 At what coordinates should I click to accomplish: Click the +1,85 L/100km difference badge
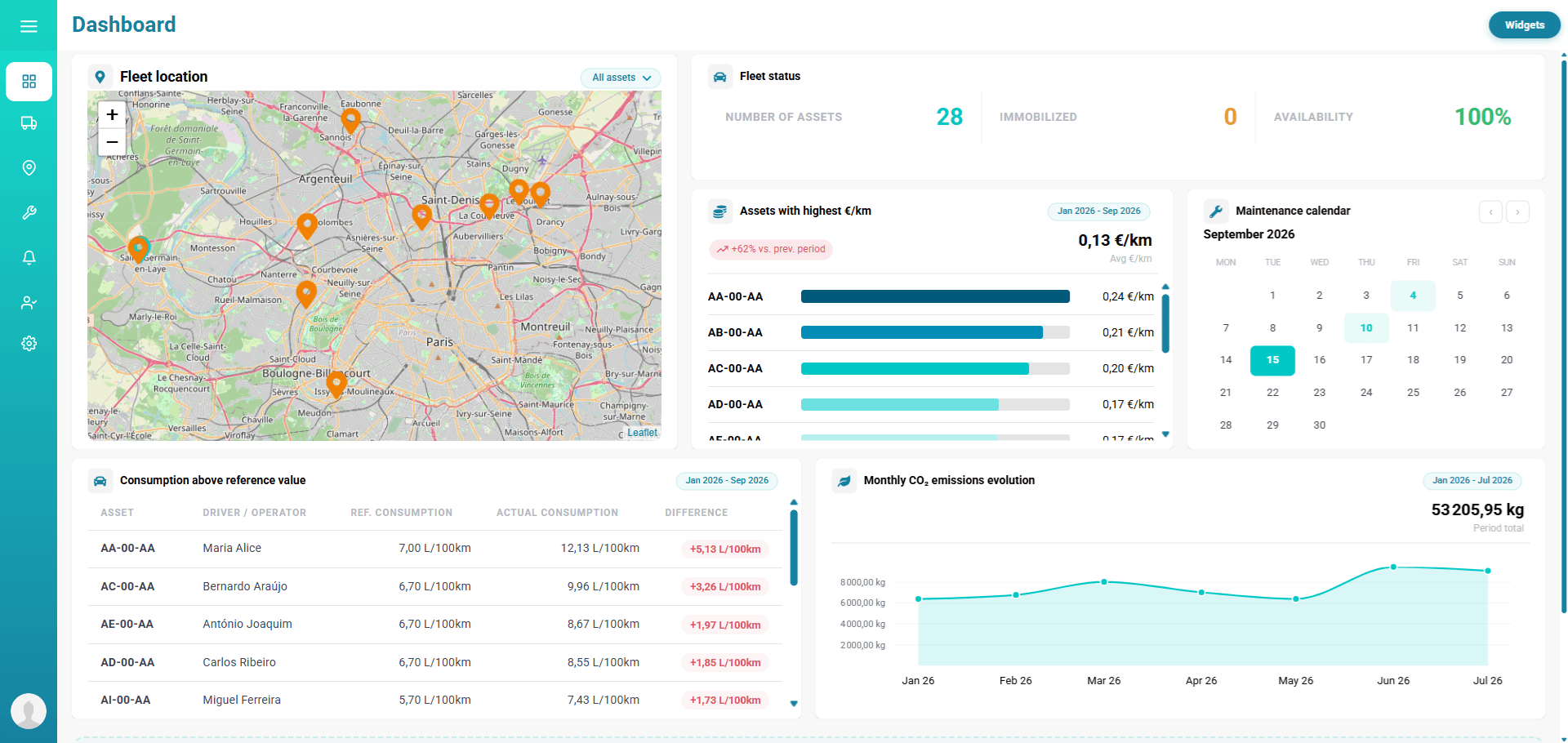(x=725, y=663)
